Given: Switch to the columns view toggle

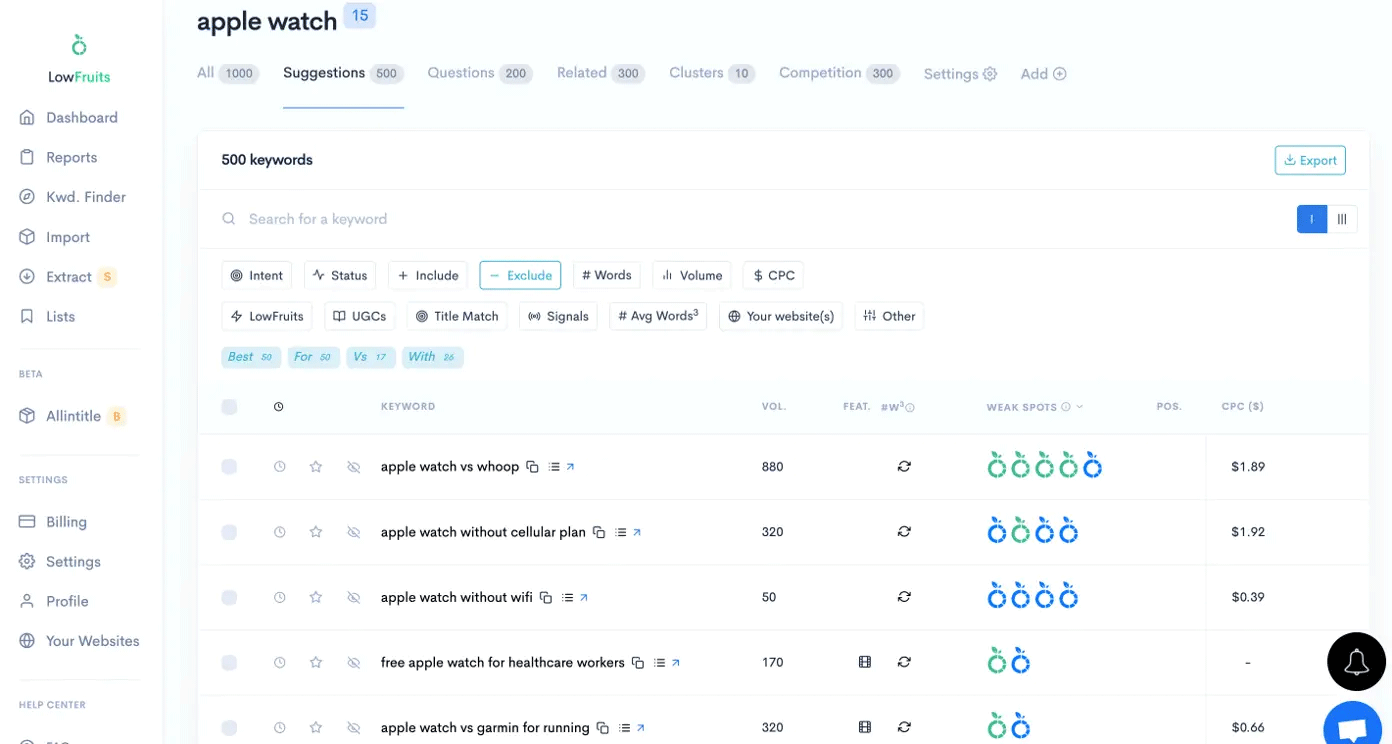Looking at the screenshot, I should 1342,219.
